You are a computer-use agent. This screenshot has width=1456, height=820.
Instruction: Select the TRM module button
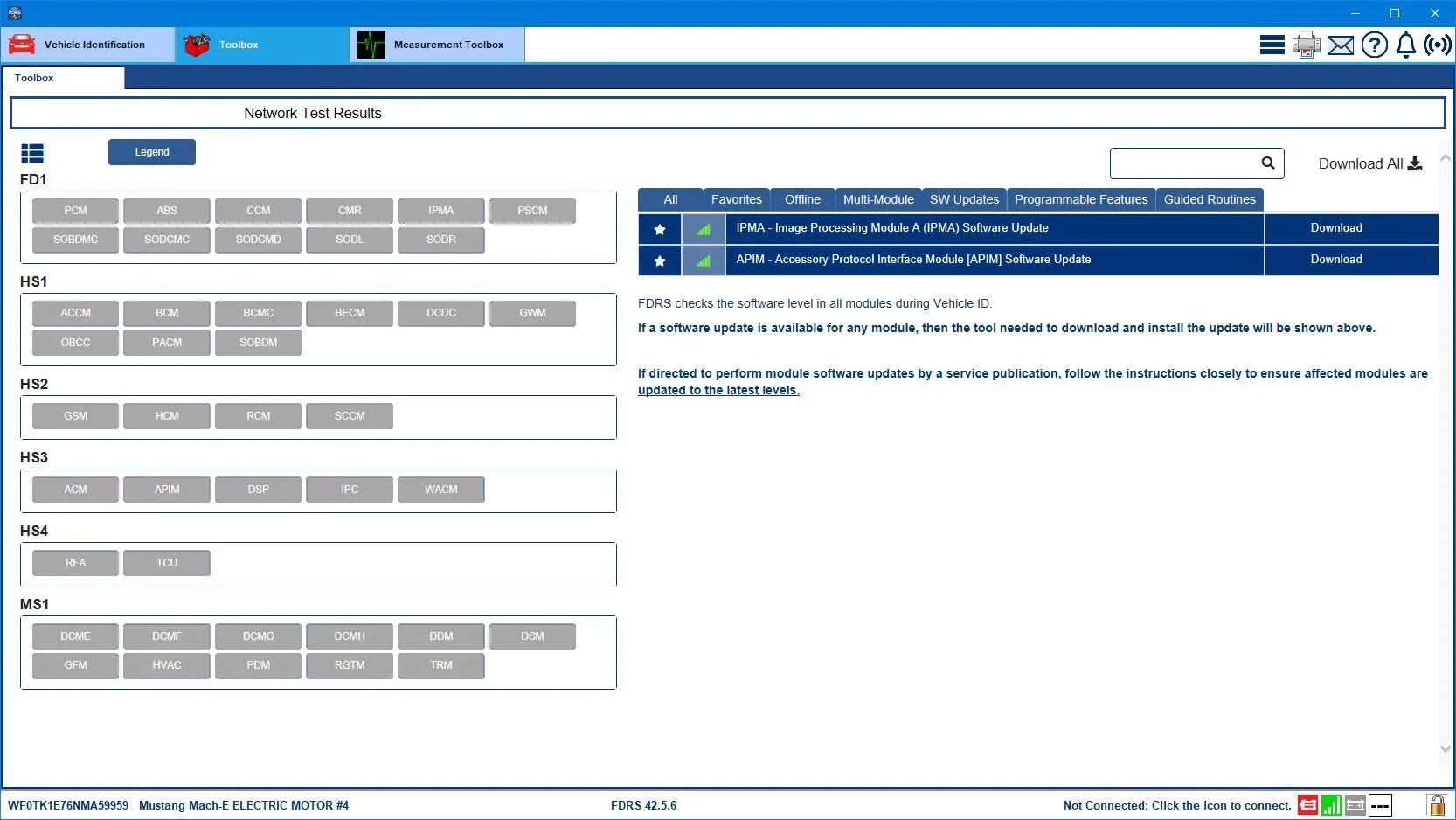[x=441, y=665]
